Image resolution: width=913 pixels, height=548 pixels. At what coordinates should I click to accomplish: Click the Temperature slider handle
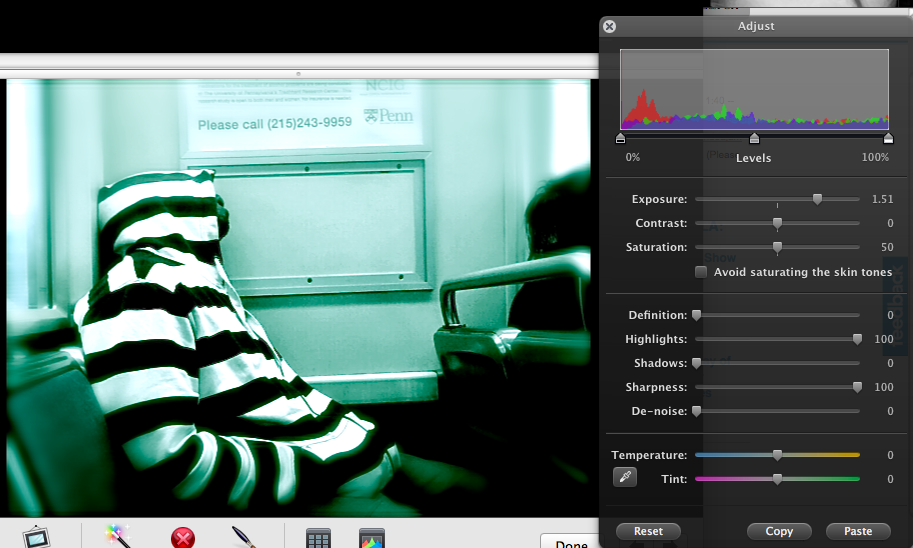tap(777, 455)
